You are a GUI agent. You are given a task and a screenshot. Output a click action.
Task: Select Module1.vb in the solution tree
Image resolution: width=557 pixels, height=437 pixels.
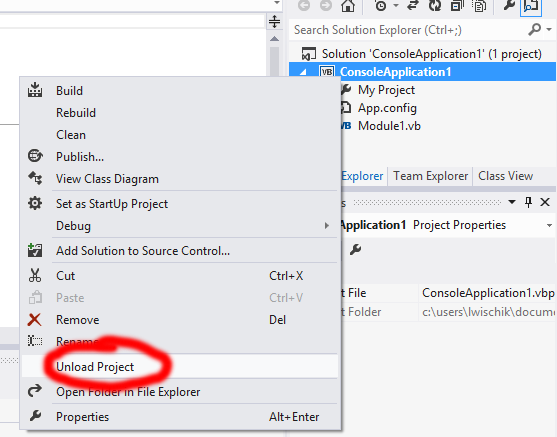[x=389, y=126]
